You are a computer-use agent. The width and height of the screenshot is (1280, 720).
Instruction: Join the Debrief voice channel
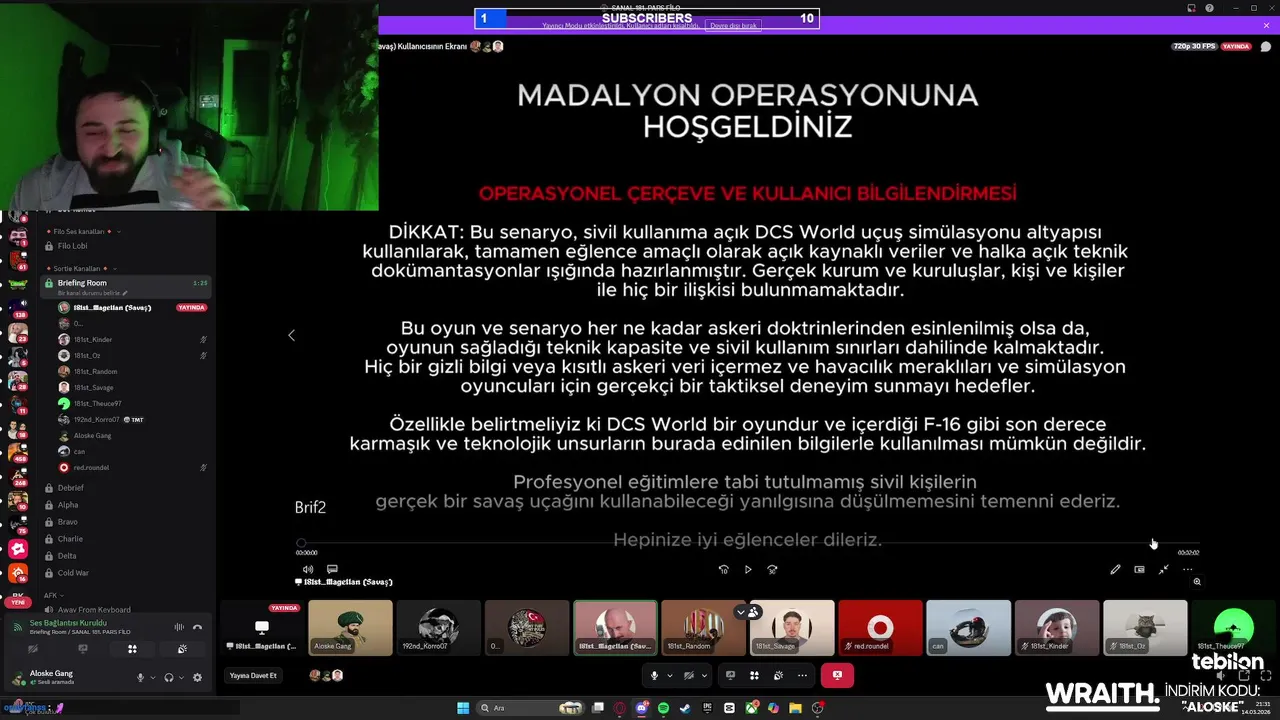point(126,488)
